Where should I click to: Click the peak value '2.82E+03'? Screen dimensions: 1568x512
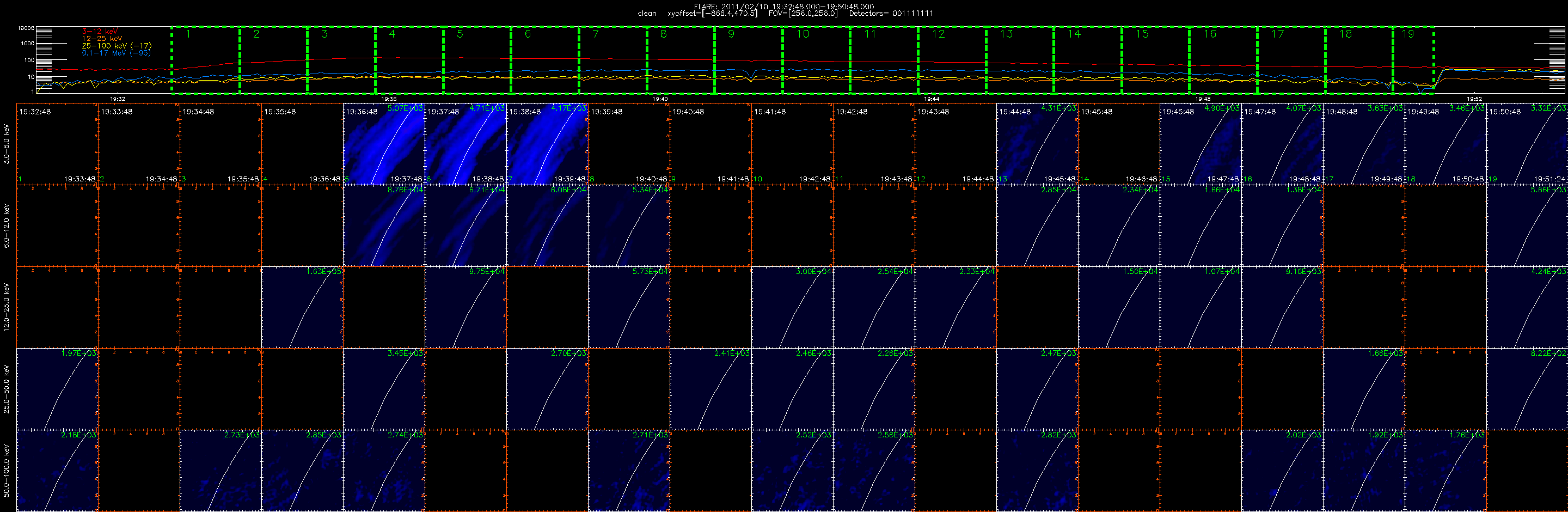tap(1058, 435)
